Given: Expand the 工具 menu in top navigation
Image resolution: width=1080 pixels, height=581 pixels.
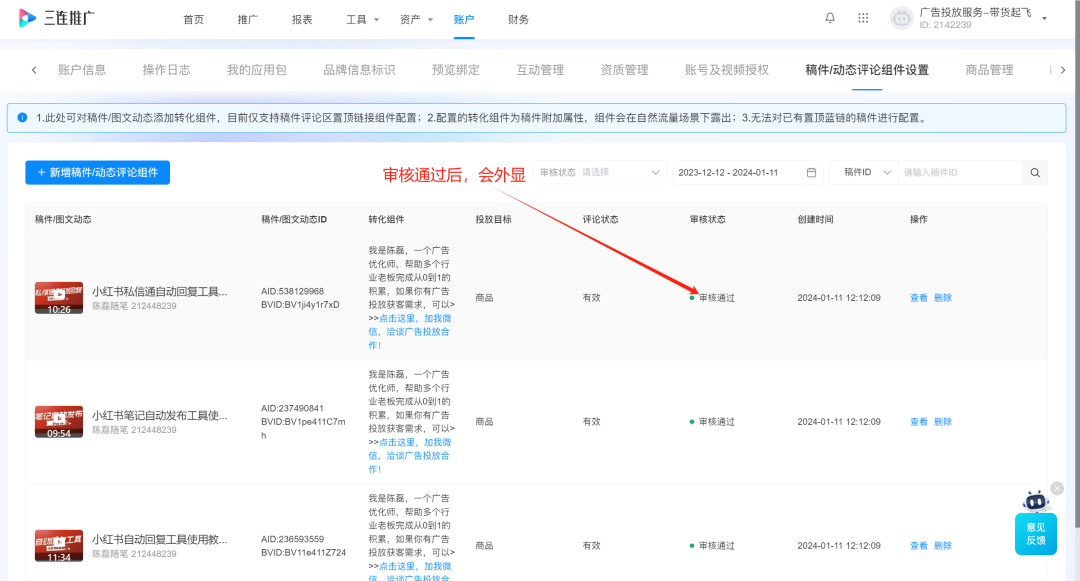Looking at the screenshot, I should coord(362,19).
